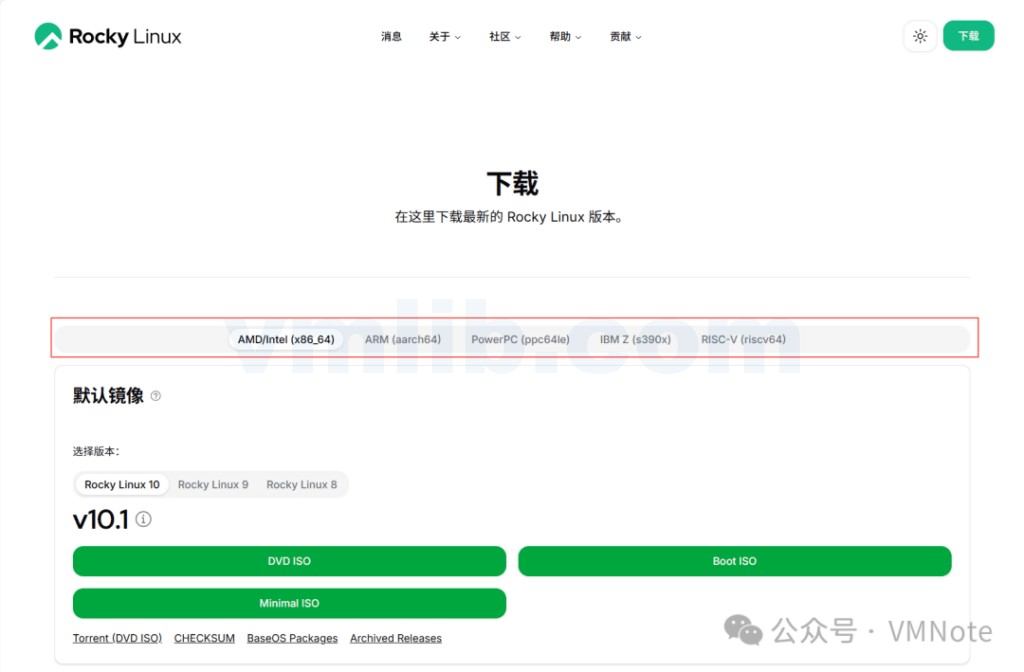Screen dimensions: 1024x672
Task: Open the CHECKSUM link
Action: (x=204, y=638)
